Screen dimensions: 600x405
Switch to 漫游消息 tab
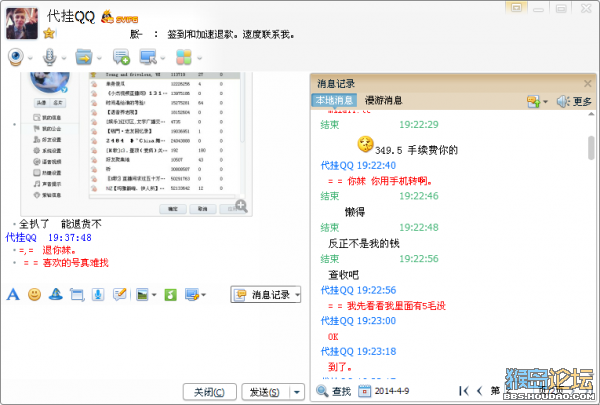pyautogui.click(x=383, y=100)
